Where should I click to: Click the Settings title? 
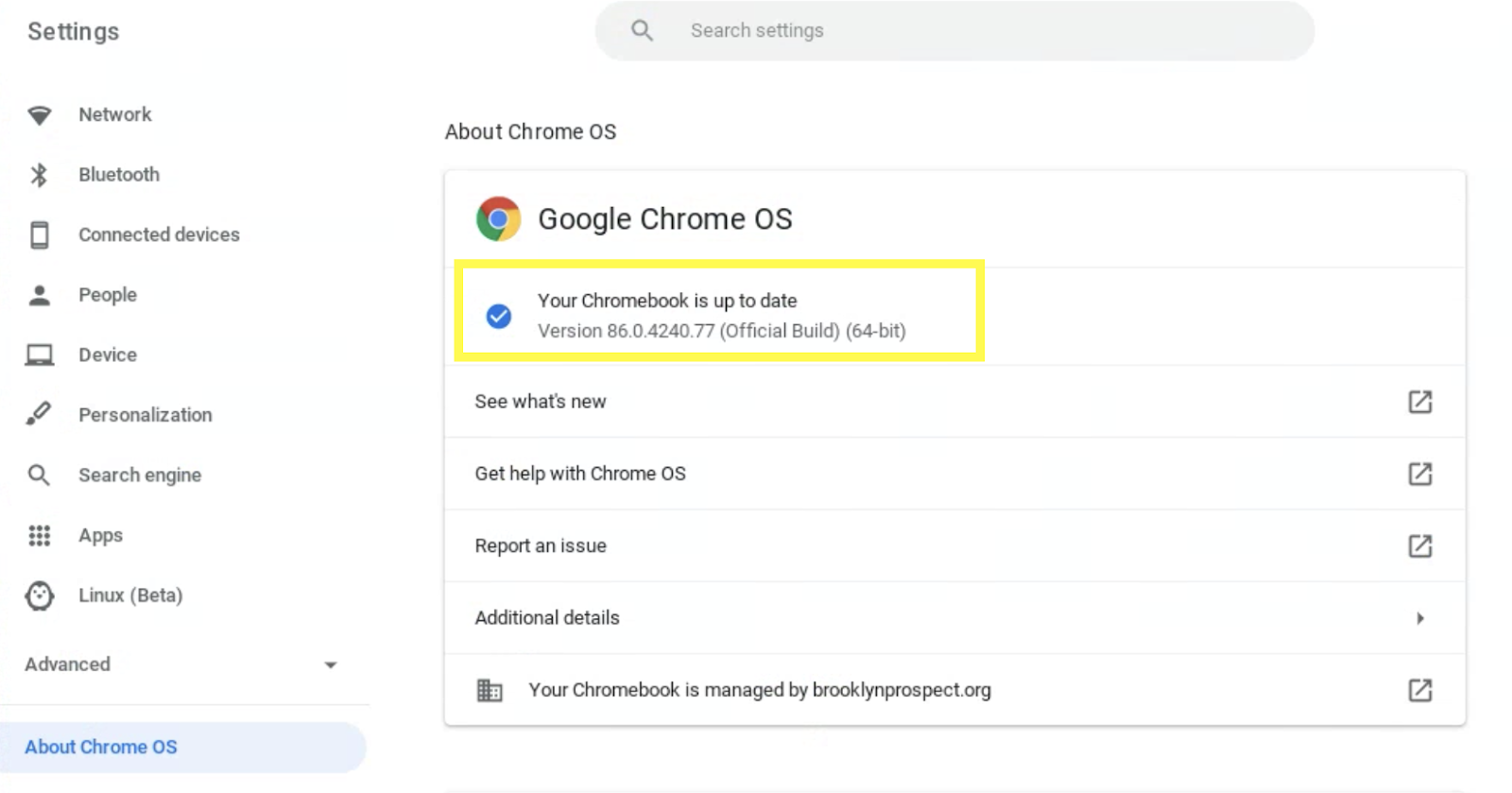pos(74,32)
